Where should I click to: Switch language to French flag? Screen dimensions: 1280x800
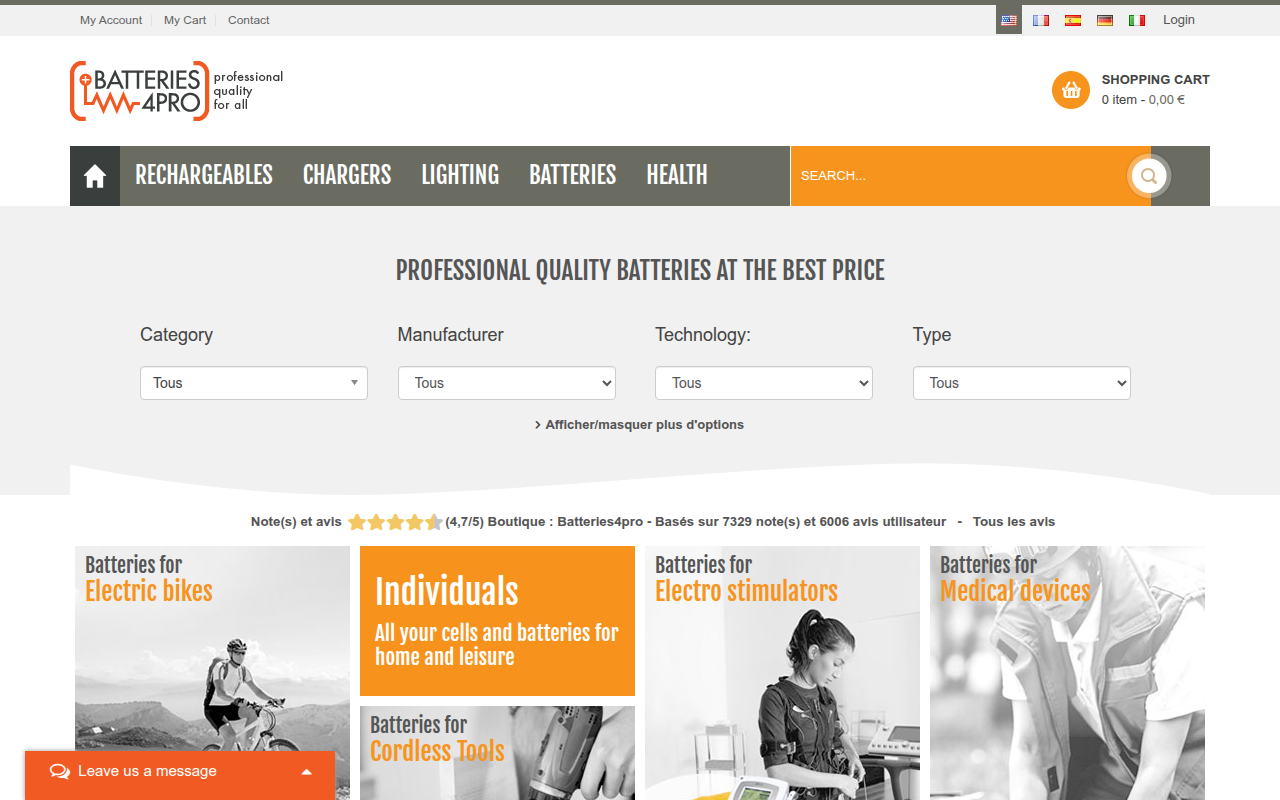(x=1041, y=20)
